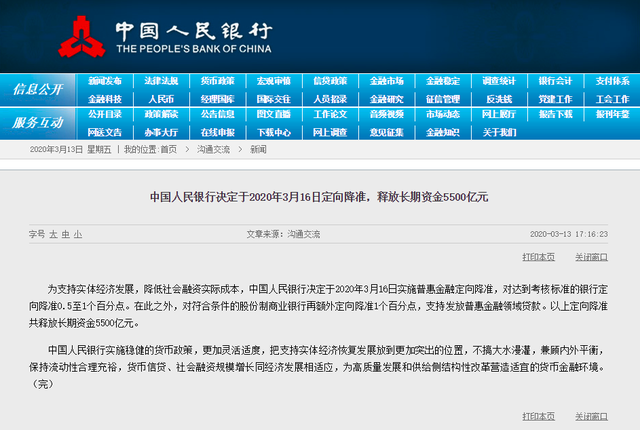Viewport: 640px width, 430px height.
Task: Go to 新闻发布 in navigation
Action: coord(105,81)
